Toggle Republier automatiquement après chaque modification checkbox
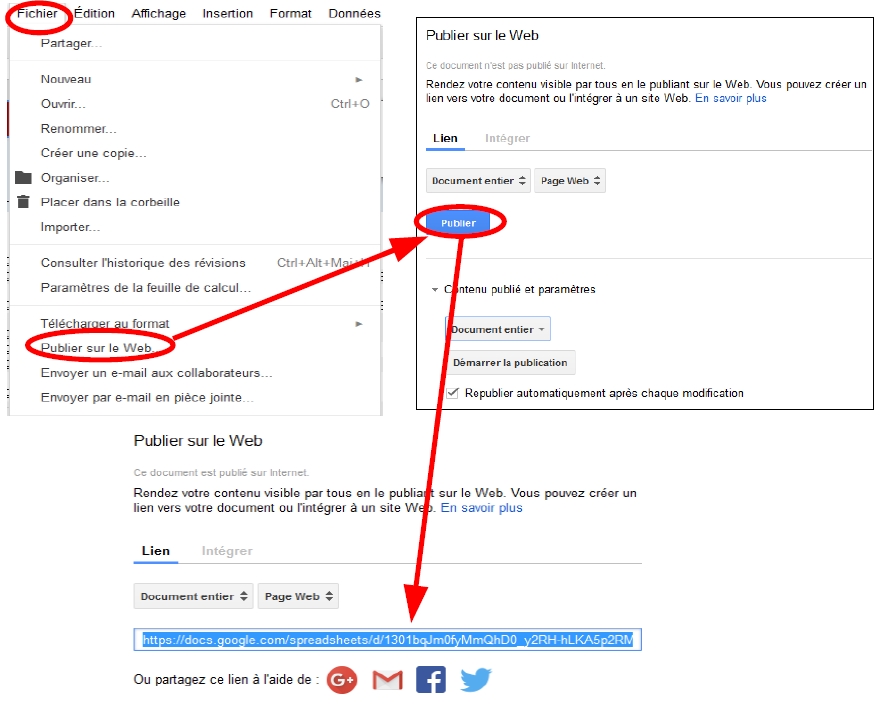Viewport: 882px width, 706px height. click(x=452, y=393)
